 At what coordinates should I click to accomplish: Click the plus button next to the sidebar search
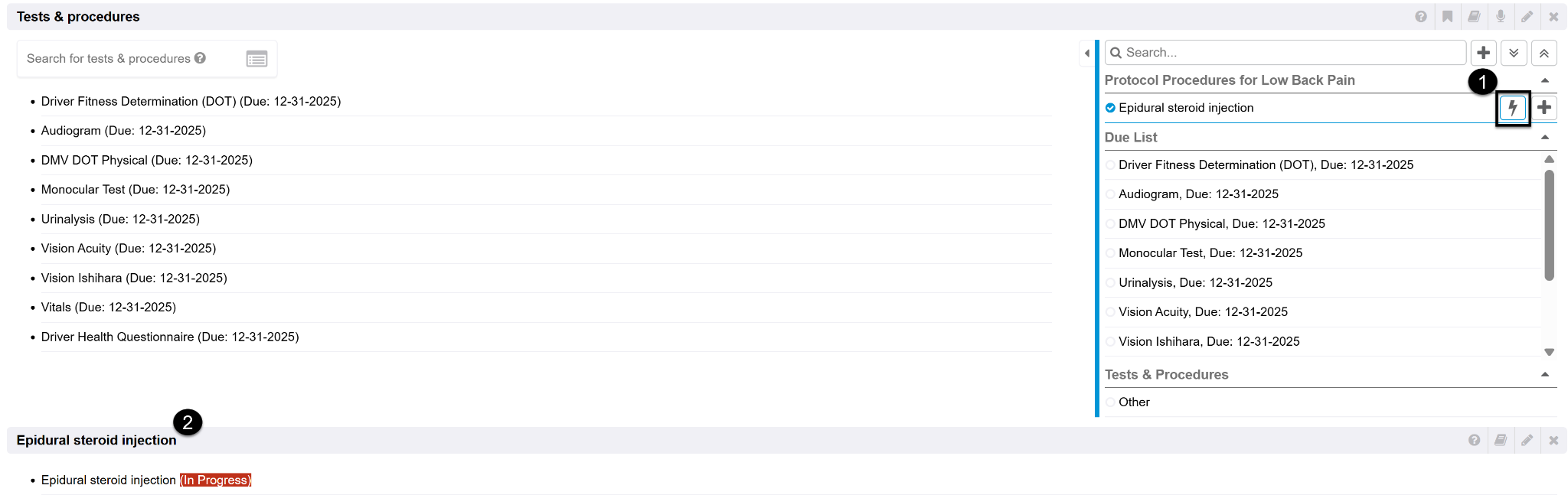[x=1483, y=53]
